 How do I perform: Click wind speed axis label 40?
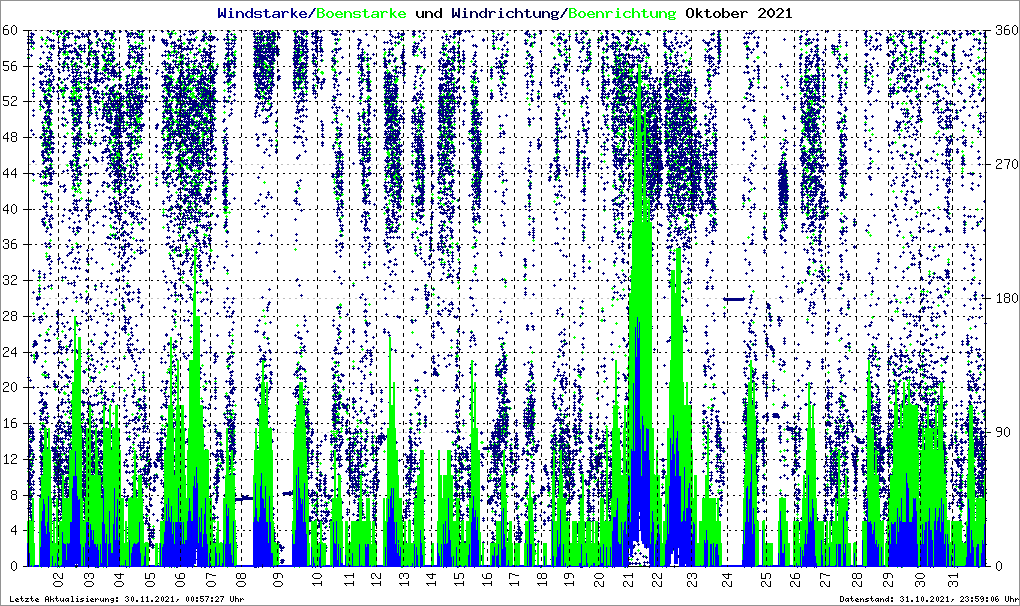tap(10, 209)
